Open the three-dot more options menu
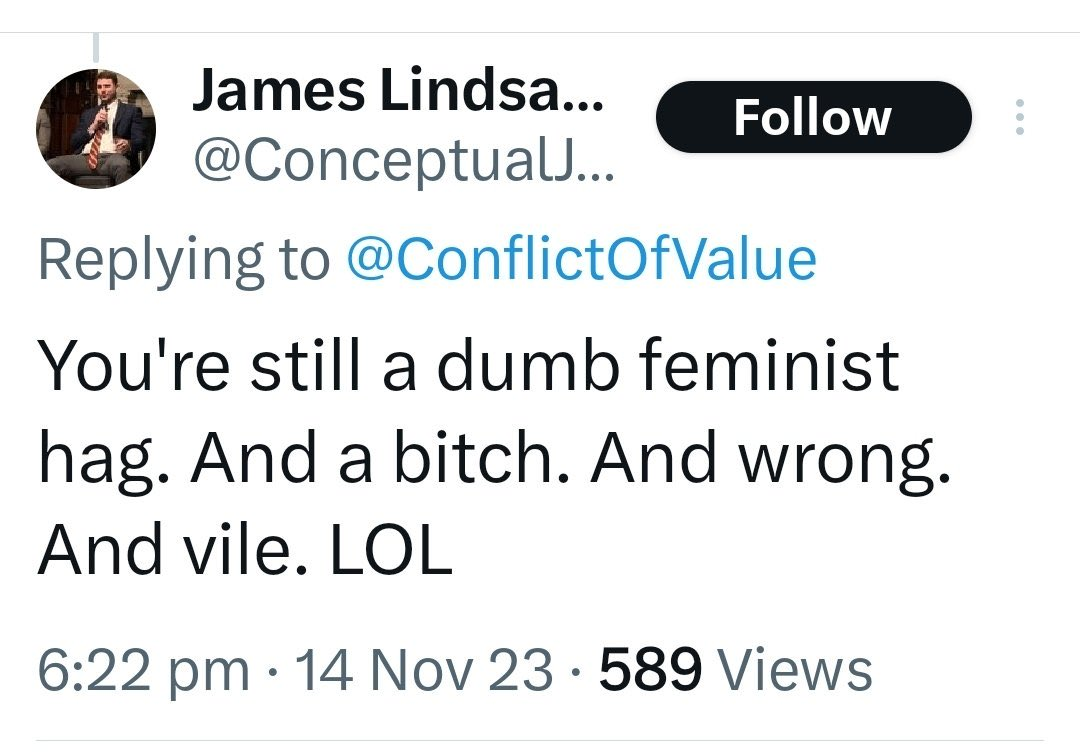 pyautogui.click(x=1020, y=117)
